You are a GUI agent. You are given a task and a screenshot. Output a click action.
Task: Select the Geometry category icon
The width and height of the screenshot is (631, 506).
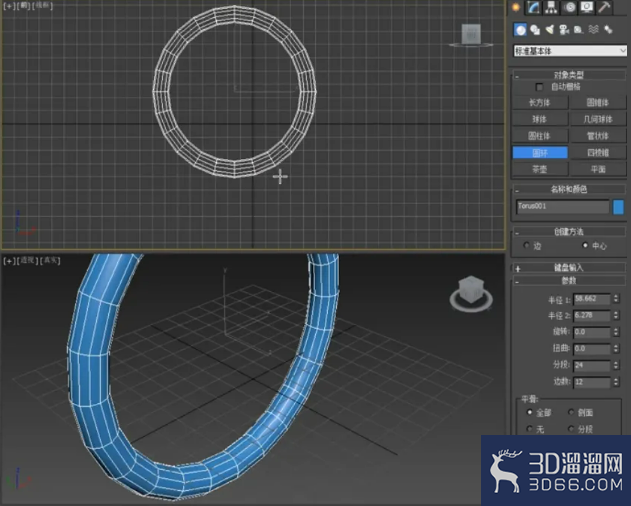(x=520, y=30)
